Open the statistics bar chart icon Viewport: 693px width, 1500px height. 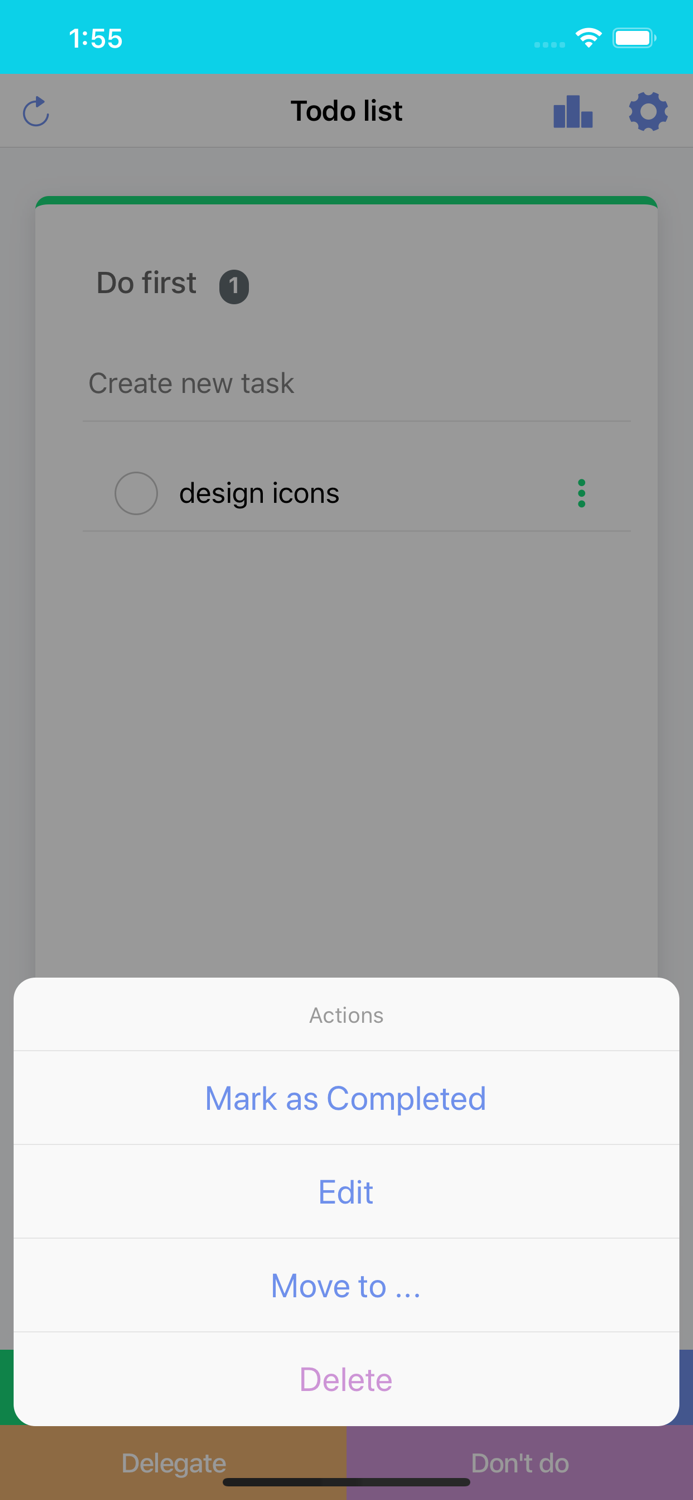pyautogui.click(x=573, y=111)
